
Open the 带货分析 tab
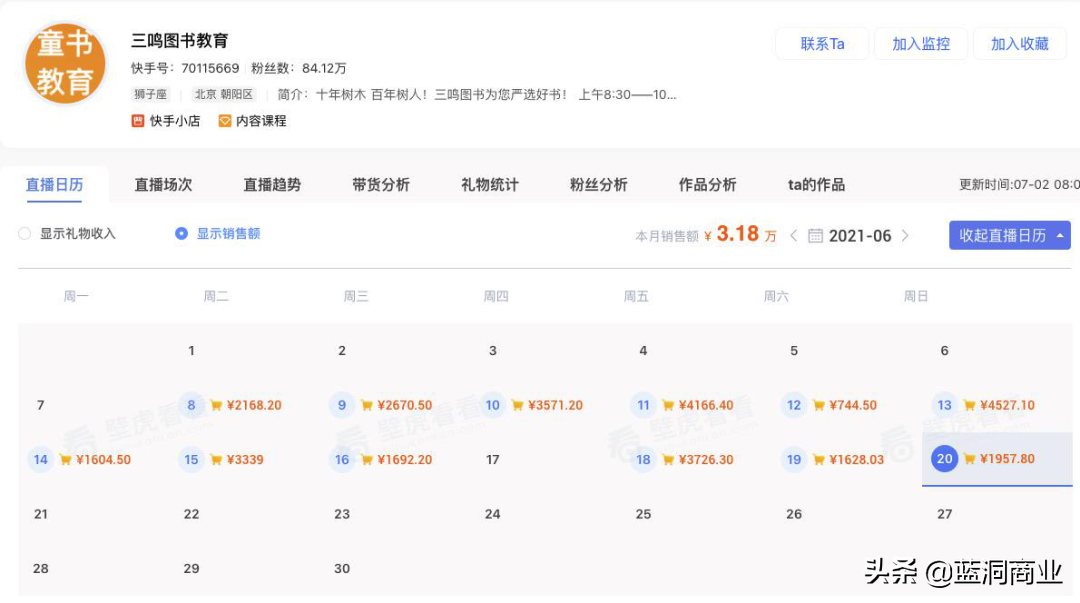380,185
